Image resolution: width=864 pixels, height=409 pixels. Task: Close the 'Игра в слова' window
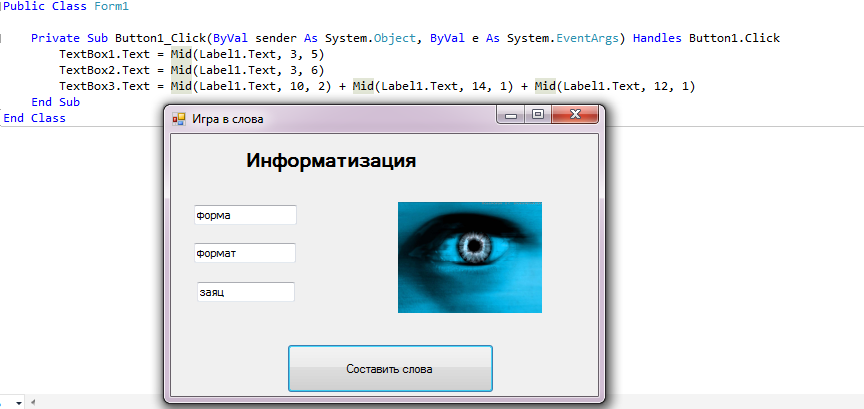[575, 115]
